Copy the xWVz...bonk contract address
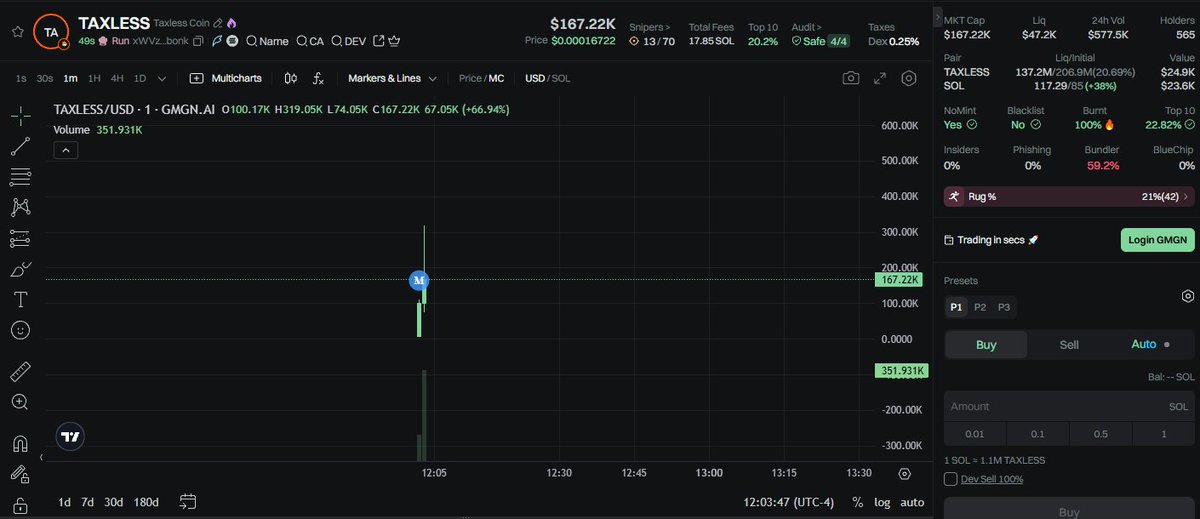 (198, 41)
